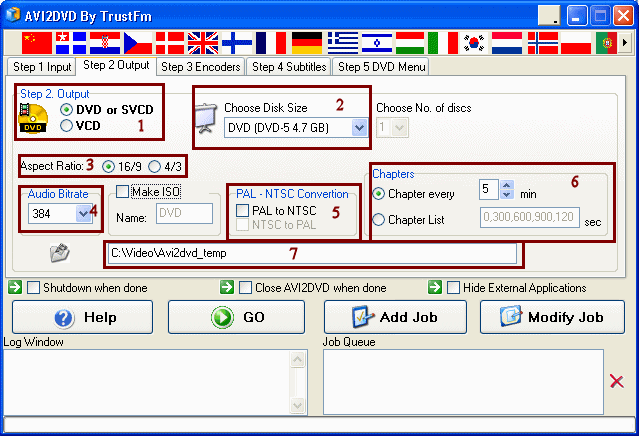Click the ISO Name field
This screenshot has height=436, width=639.
point(184,213)
